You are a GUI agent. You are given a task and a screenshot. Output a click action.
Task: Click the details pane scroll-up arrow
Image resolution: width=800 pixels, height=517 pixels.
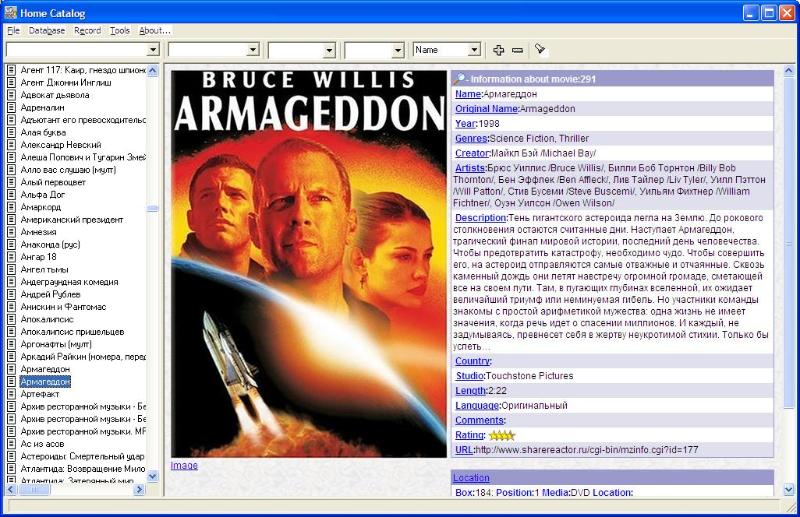[x=789, y=70]
